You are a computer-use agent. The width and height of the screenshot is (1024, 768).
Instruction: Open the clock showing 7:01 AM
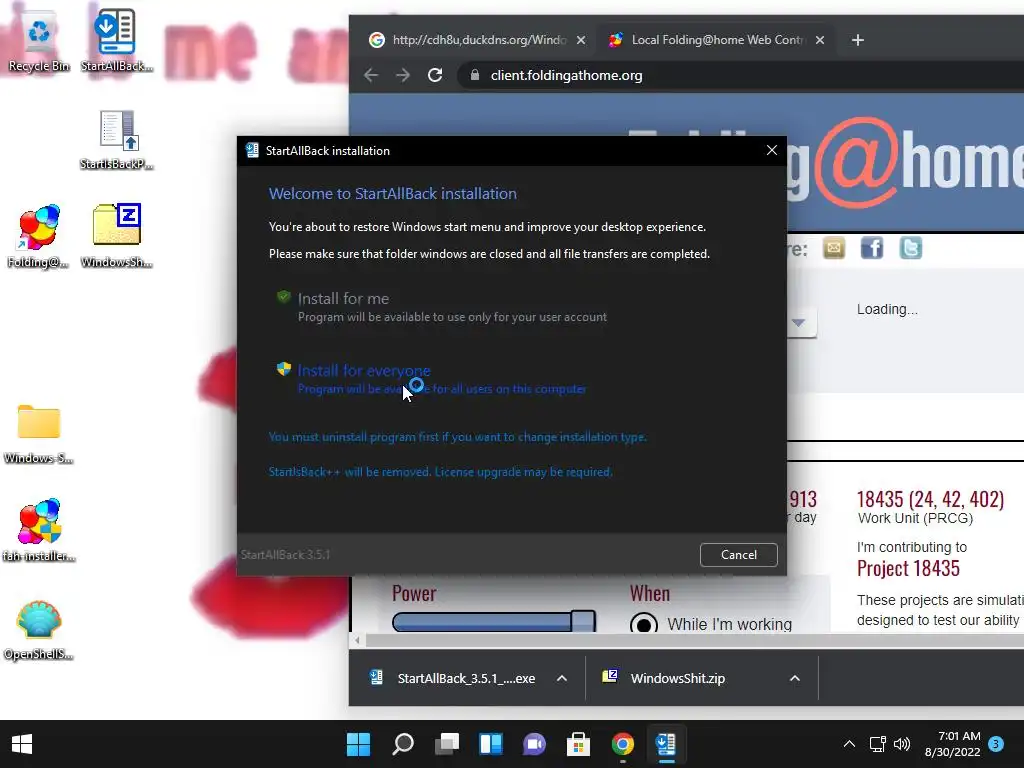pyautogui.click(x=952, y=744)
